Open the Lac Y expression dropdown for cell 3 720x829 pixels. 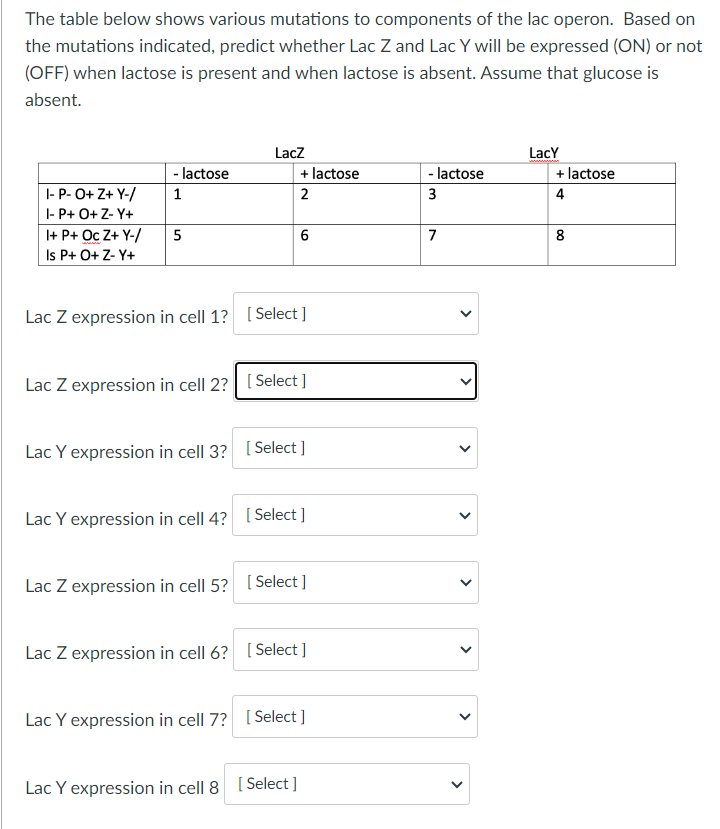coord(355,448)
